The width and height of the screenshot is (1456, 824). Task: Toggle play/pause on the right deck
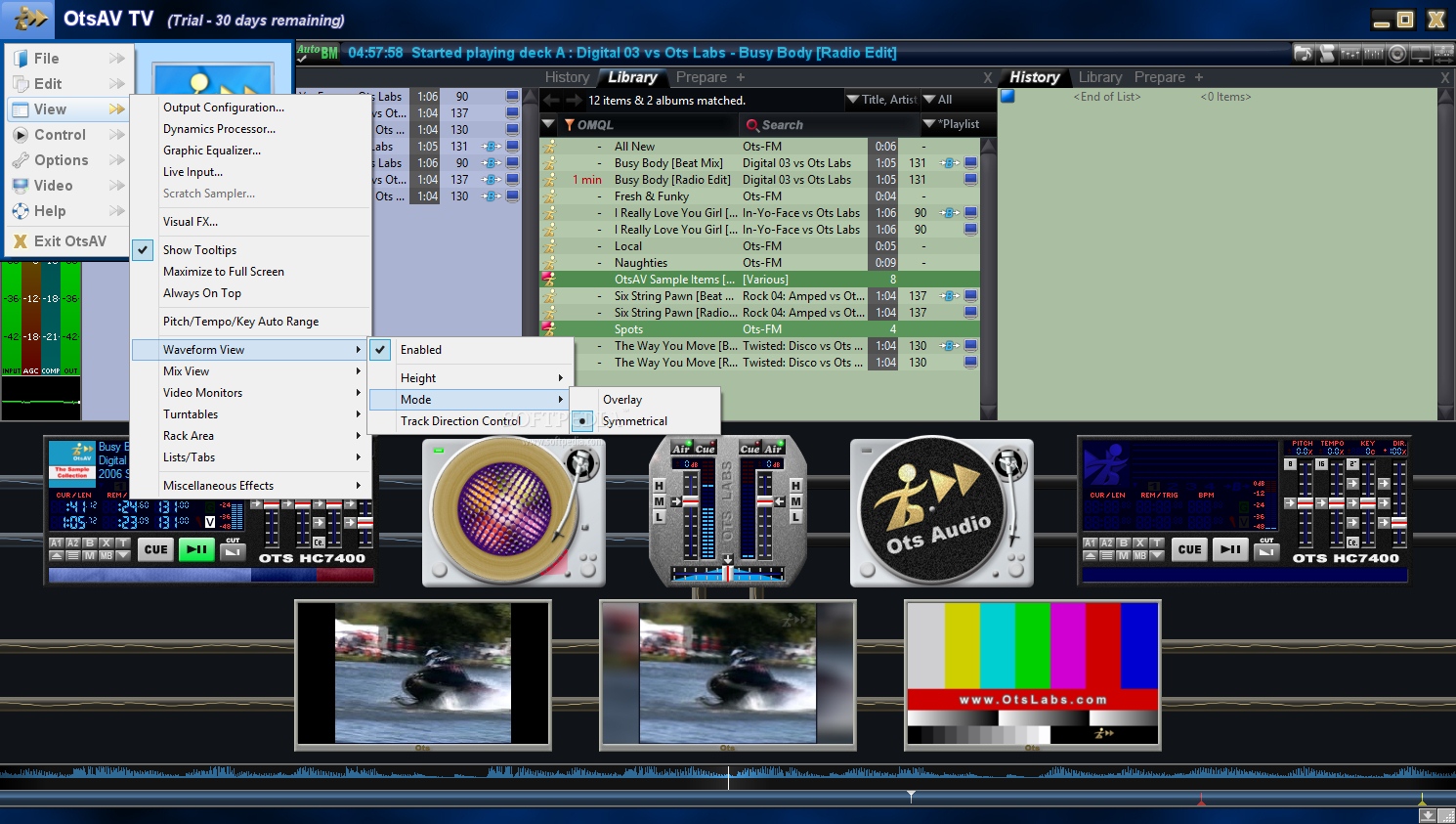(x=1230, y=549)
